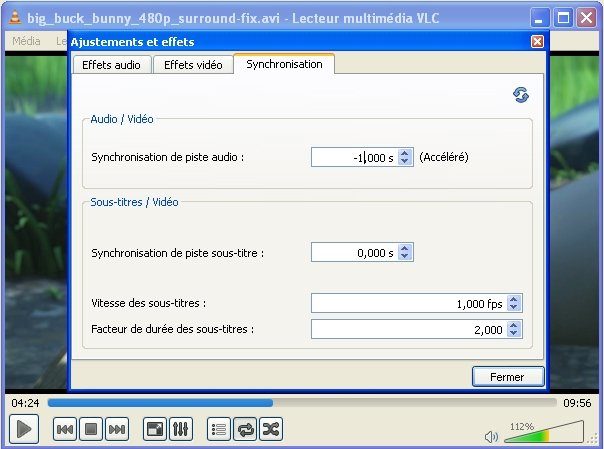Increase audio track synchronisation value
Image resolution: width=604 pixels, height=449 pixels.
(404, 153)
